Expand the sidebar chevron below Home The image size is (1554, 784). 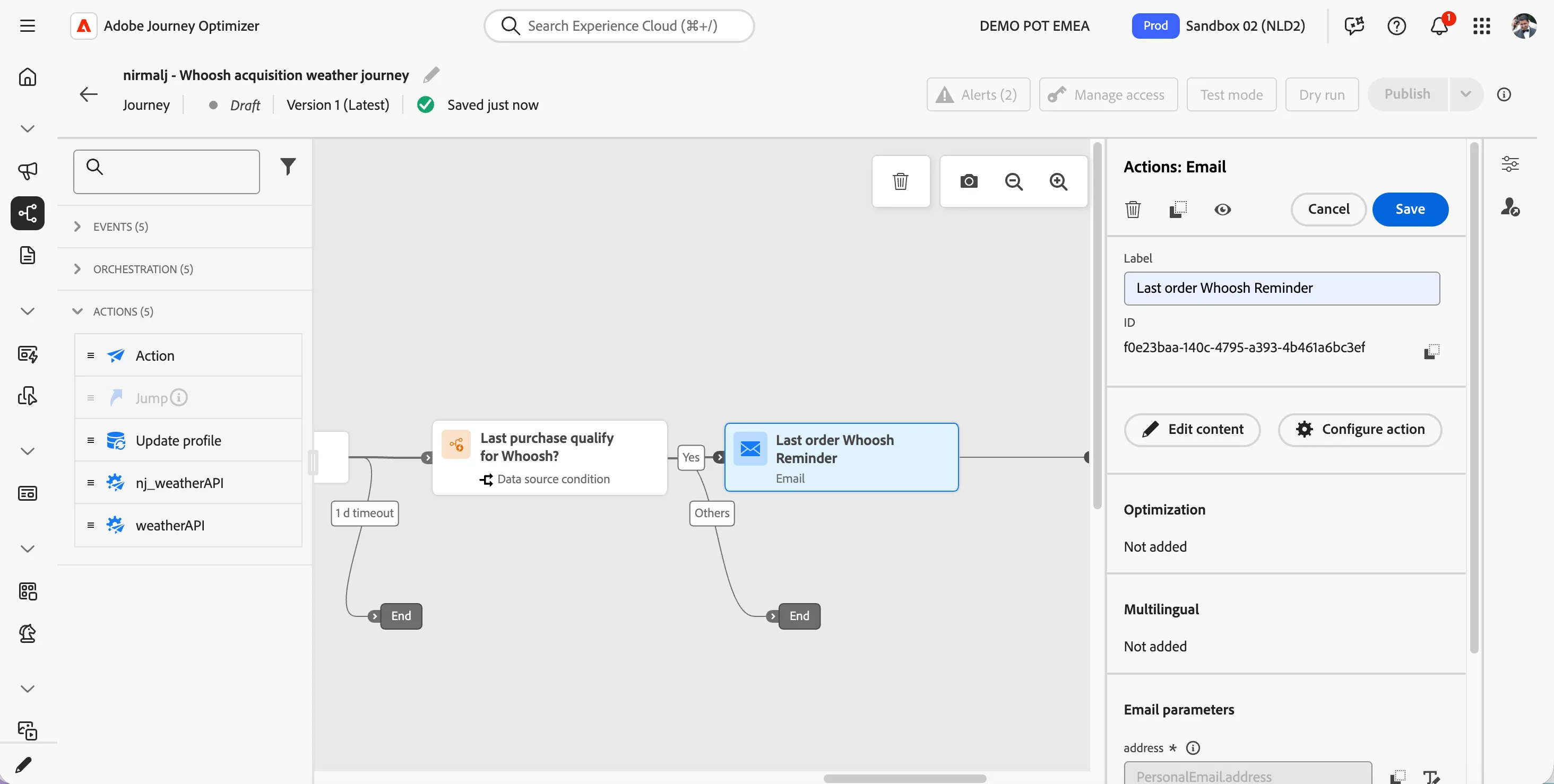pyautogui.click(x=27, y=128)
